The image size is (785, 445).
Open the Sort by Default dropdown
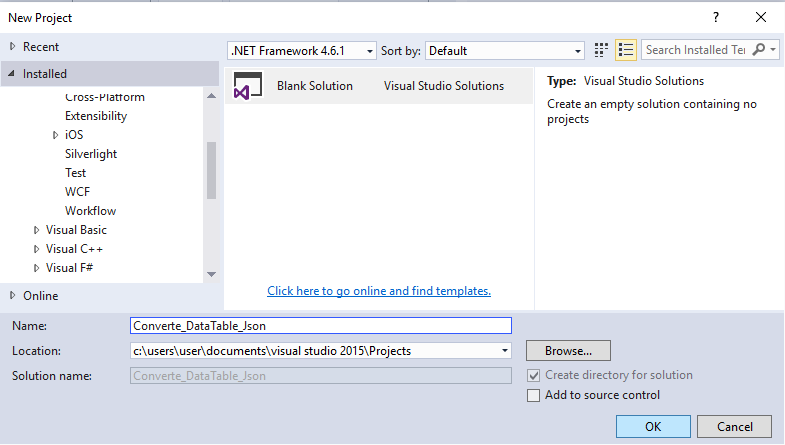(505, 51)
